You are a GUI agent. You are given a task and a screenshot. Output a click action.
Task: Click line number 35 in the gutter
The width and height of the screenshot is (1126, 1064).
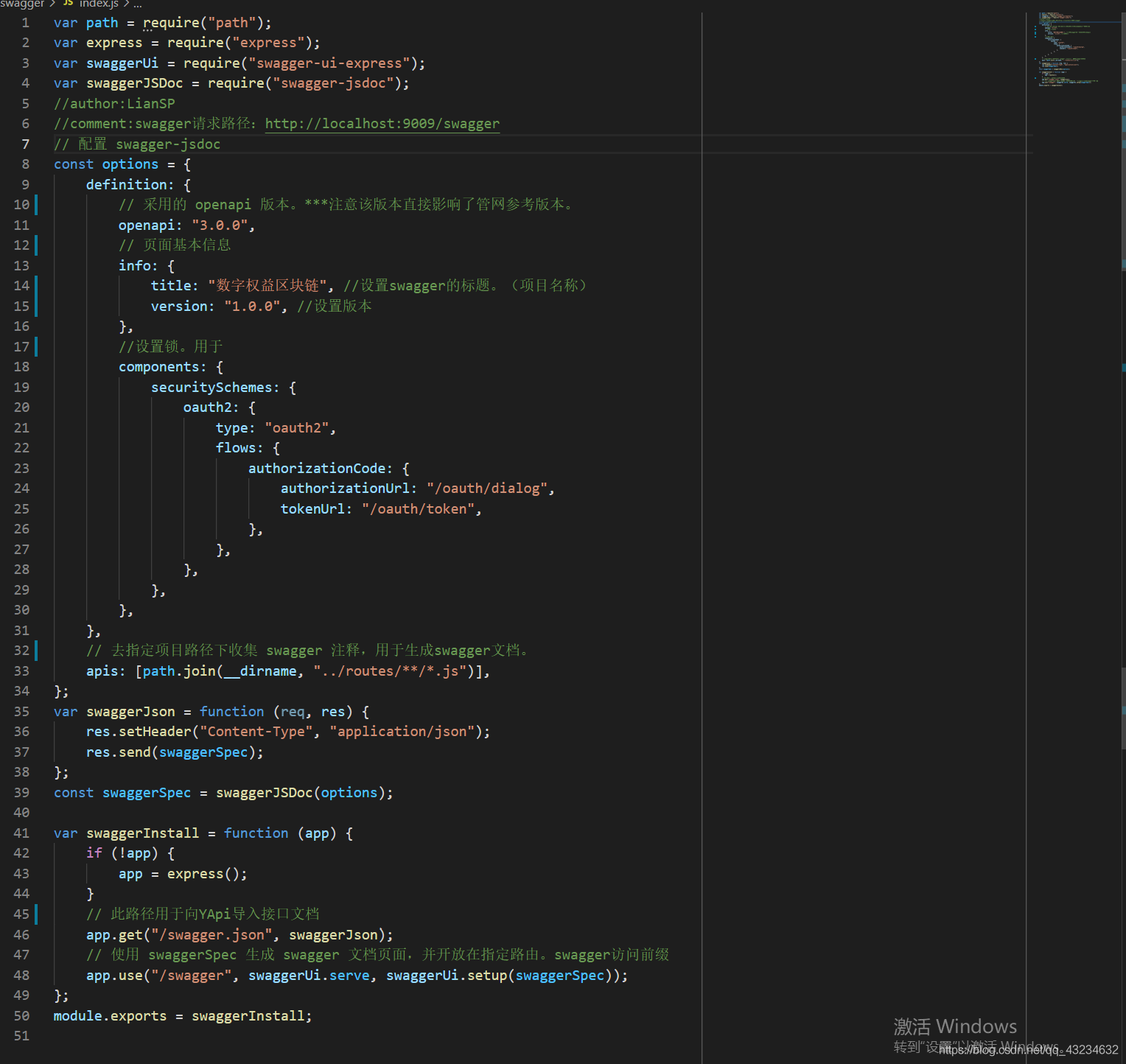(22, 712)
